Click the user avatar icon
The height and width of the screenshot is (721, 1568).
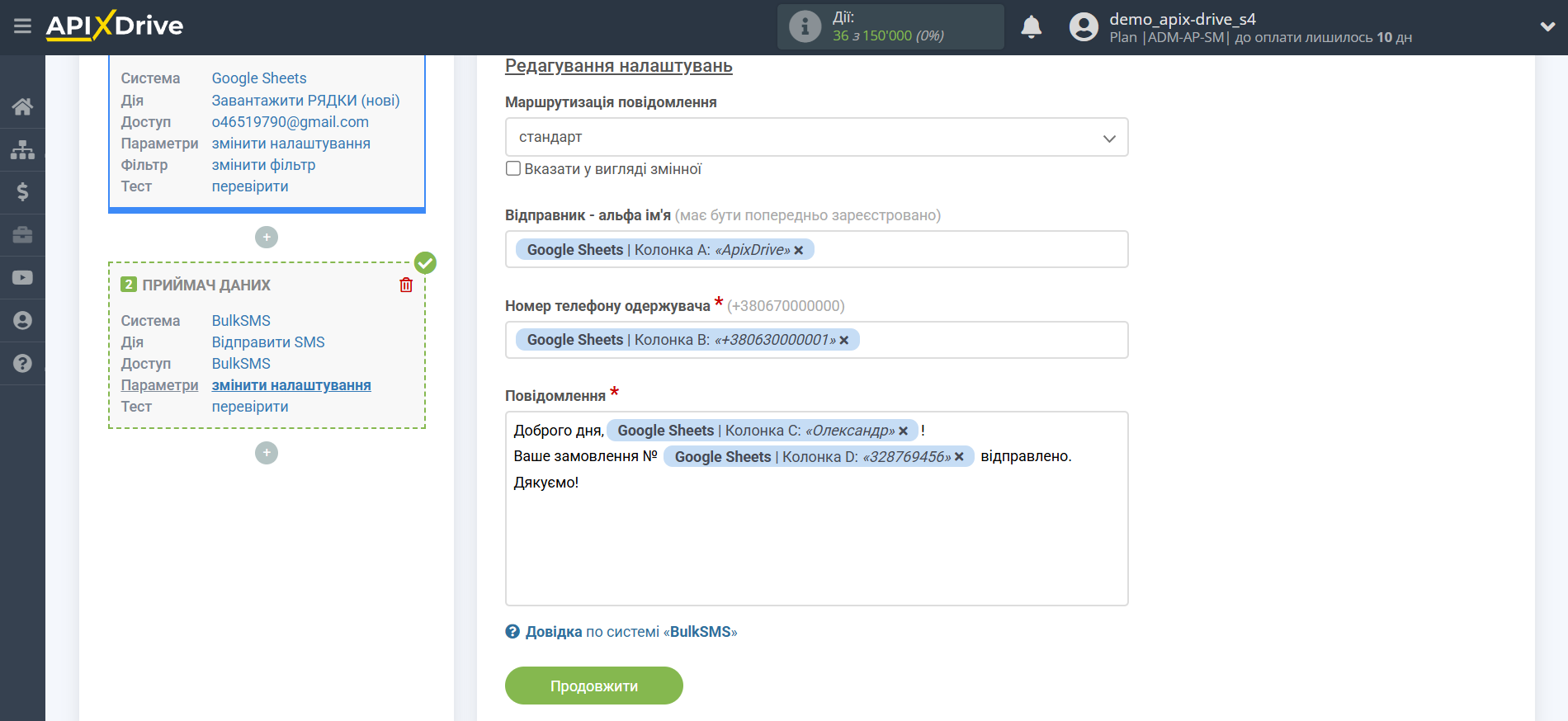[x=1084, y=27]
